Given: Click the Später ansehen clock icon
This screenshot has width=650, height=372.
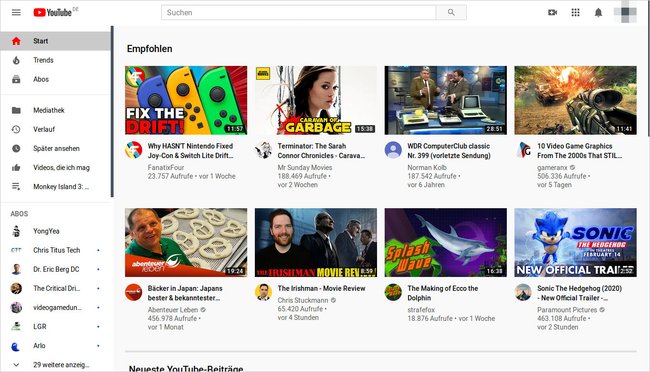Looking at the screenshot, I should 16,148.
